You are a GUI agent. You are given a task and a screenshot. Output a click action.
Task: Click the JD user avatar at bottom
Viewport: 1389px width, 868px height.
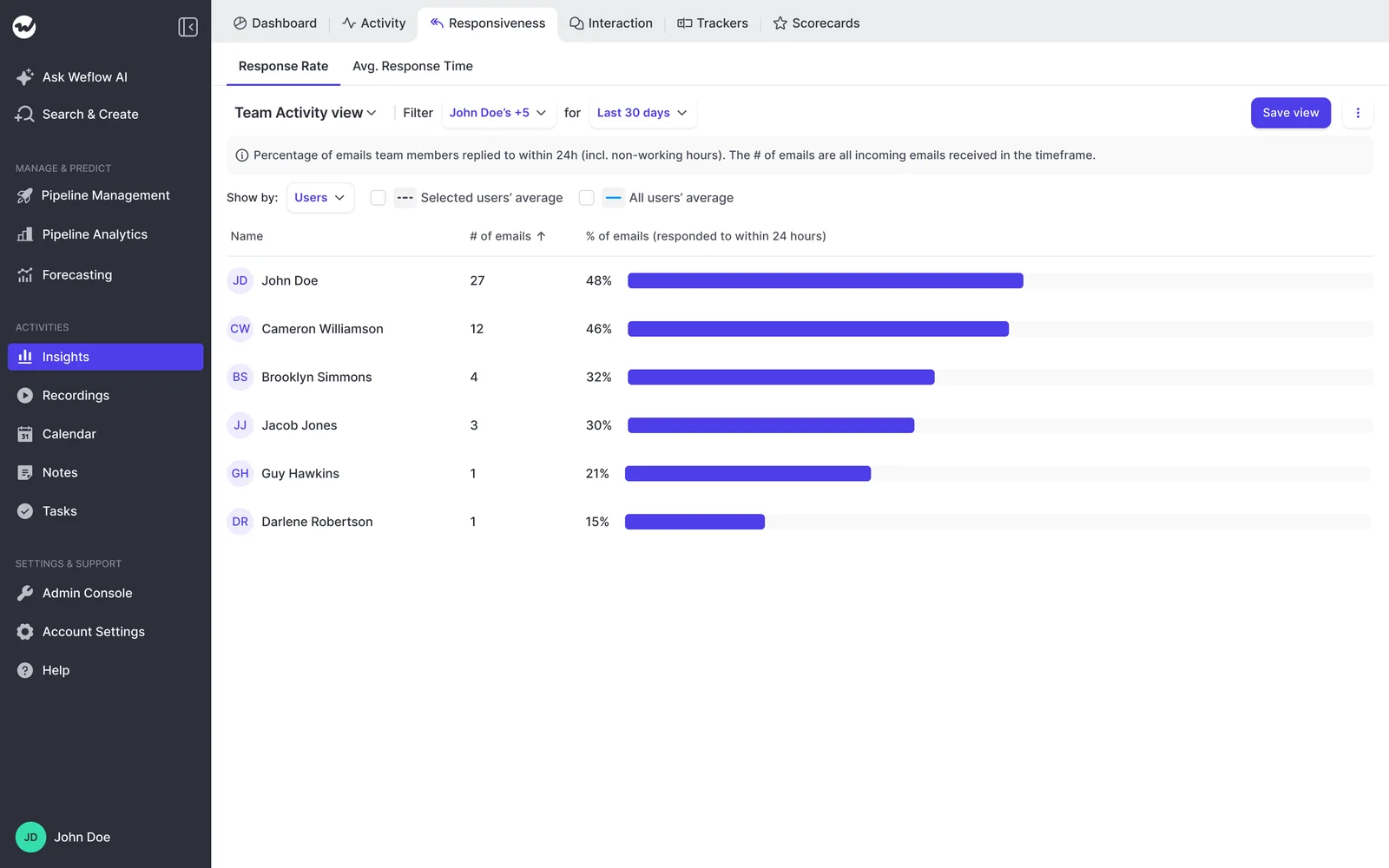click(30, 837)
